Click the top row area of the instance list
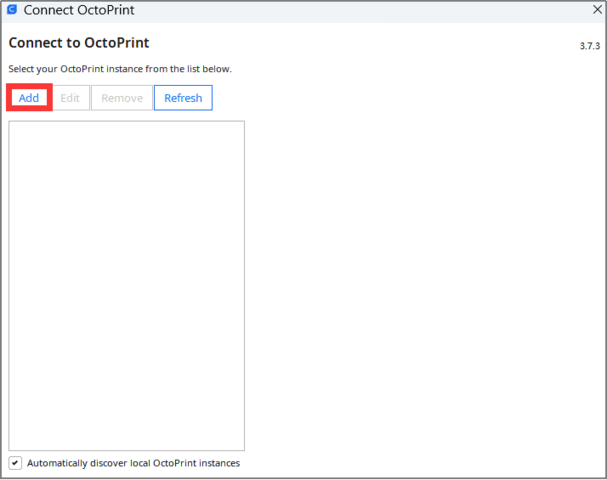Viewport: 607px width, 480px height. 126,133
